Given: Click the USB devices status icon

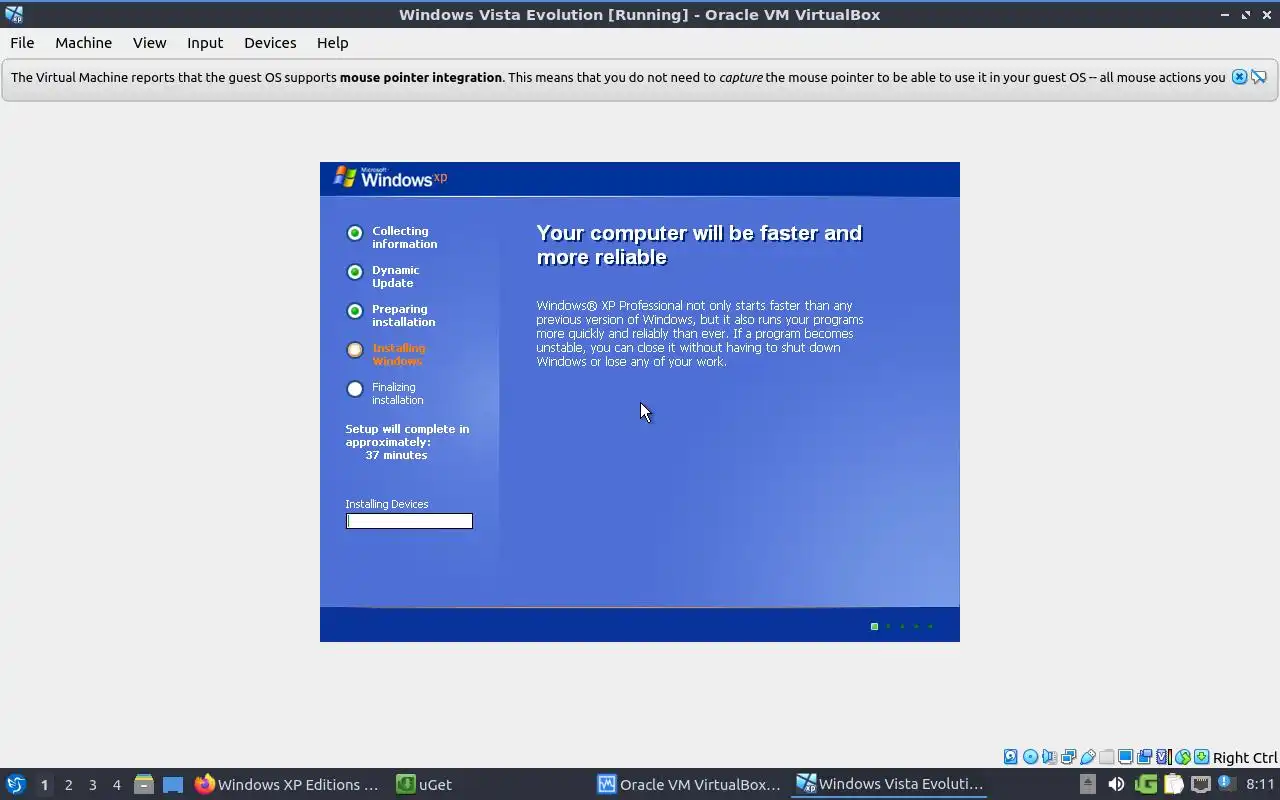Looking at the screenshot, I should tap(1088, 757).
